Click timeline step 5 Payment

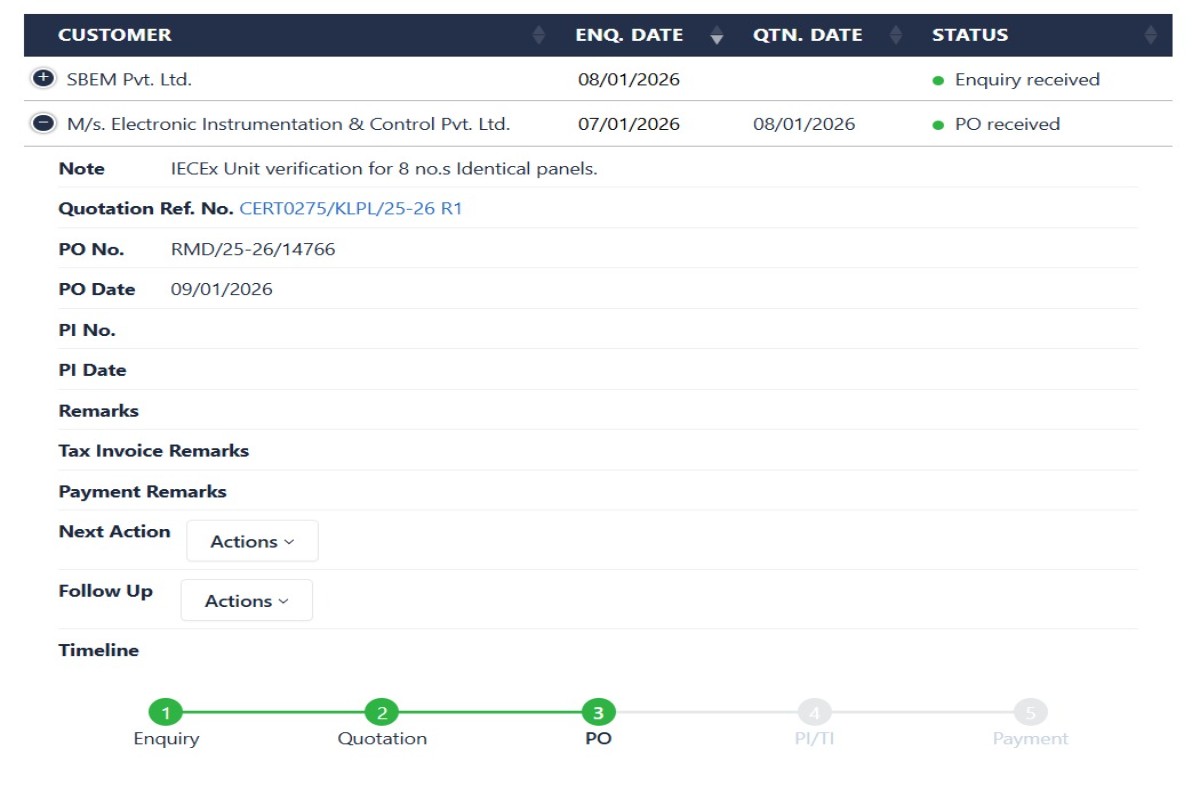[x=1030, y=713]
